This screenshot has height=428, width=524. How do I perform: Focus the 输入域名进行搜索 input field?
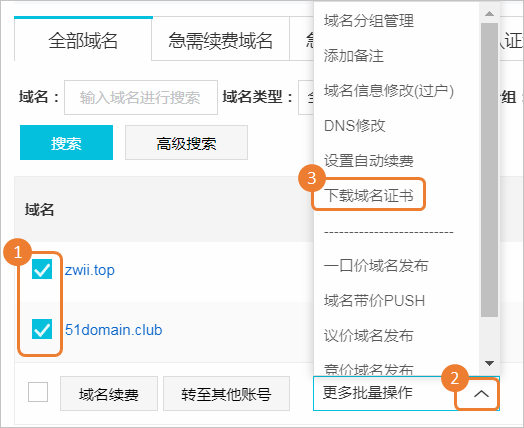141,97
